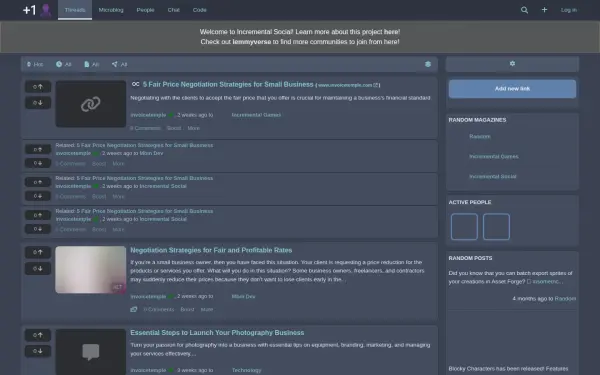Image resolution: width=600 pixels, height=375 pixels.
Task: Upvote the 5 Fair Price Negotiation Strategies main post
Action: [x=38, y=87]
